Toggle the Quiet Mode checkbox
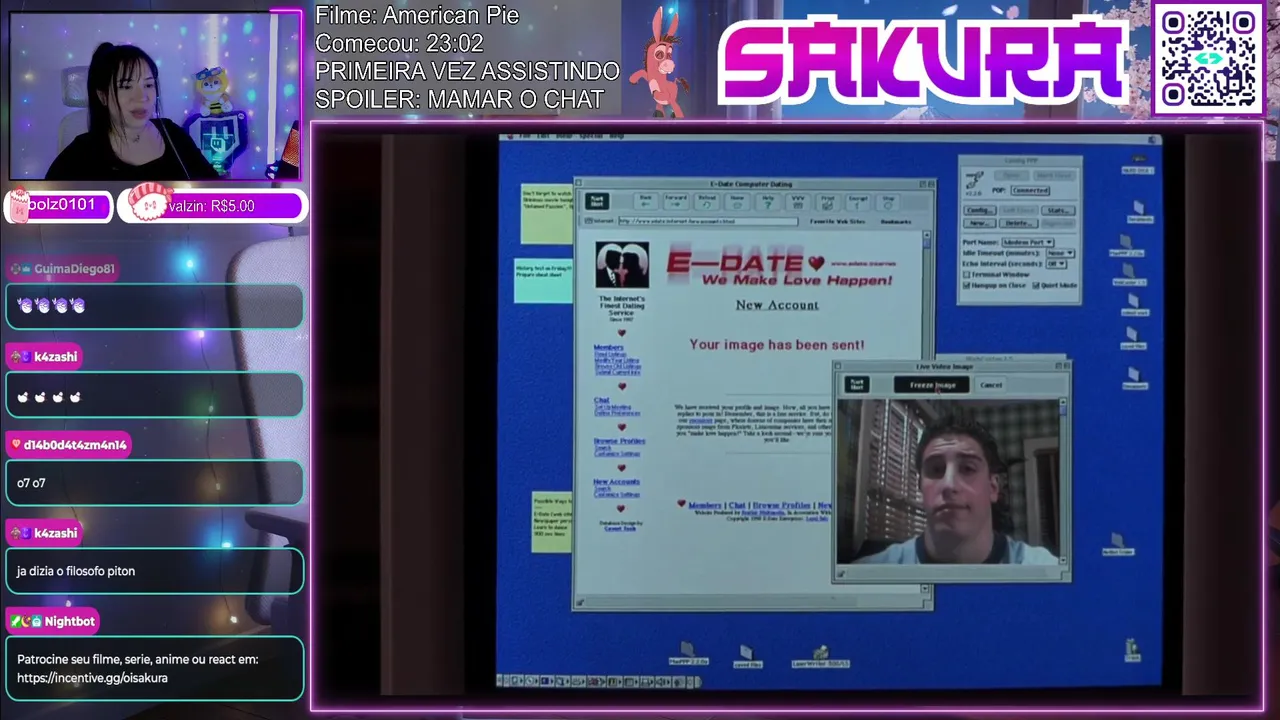The height and width of the screenshot is (720, 1280). (1035, 285)
